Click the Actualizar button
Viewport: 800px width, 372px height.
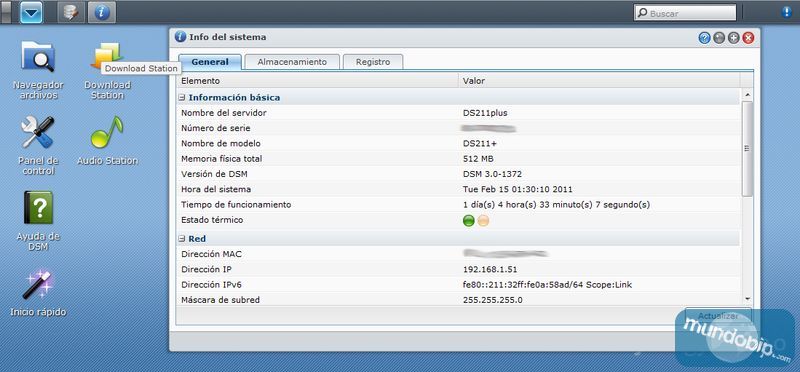click(x=718, y=316)
